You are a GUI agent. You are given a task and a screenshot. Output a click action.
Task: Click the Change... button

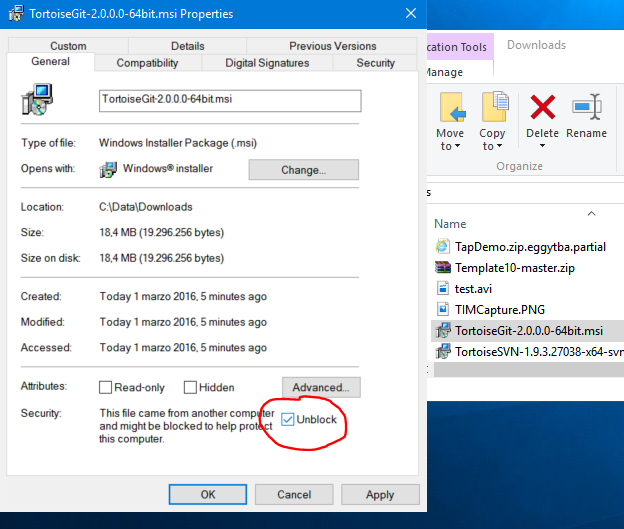coord(303,170)
